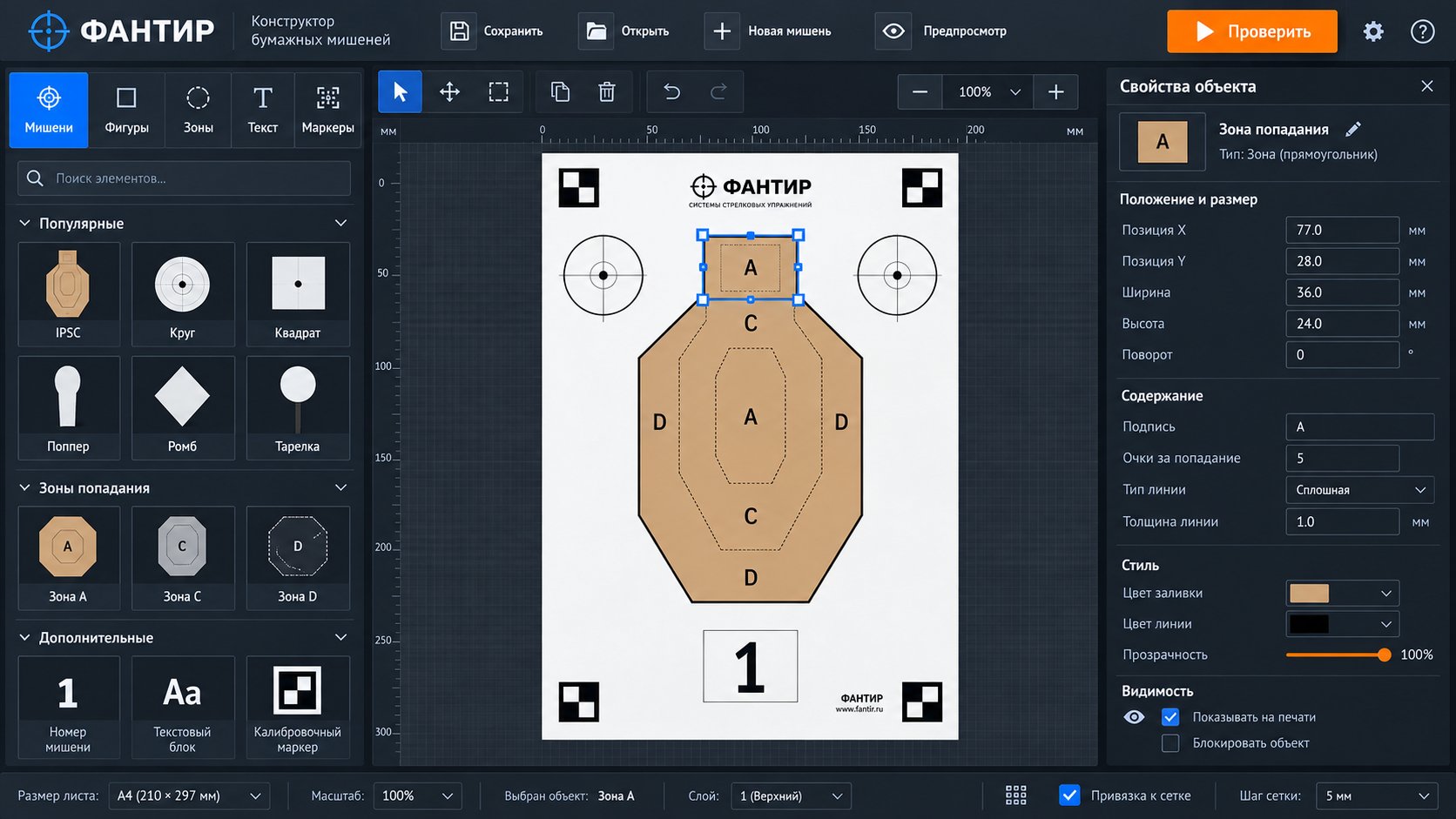This screenshot has height=819, width=1456.
Task: Toggle grid display icon in status bar
Action: coord(1015,796)
